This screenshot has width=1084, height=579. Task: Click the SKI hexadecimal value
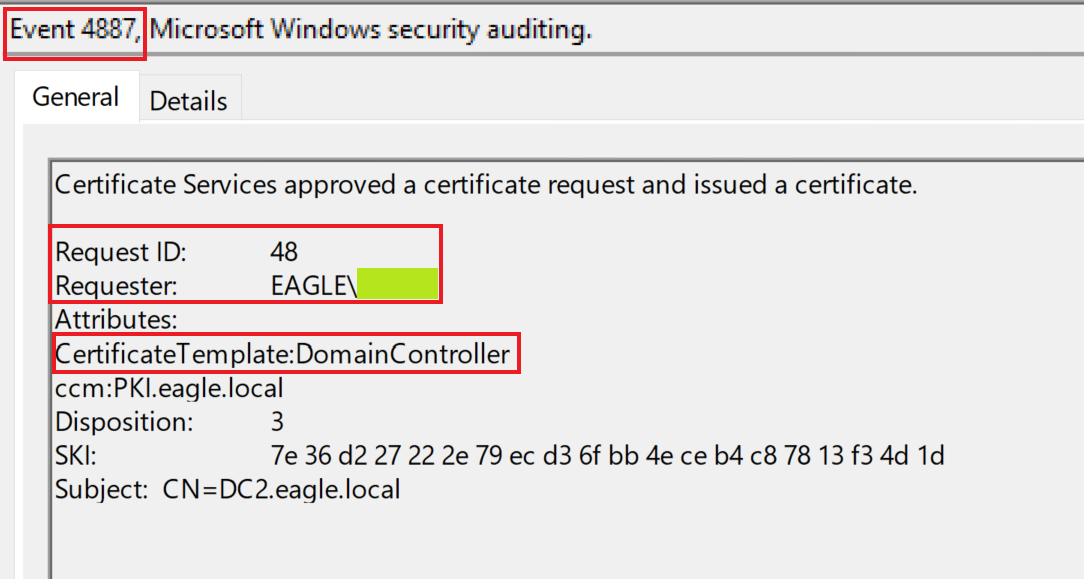point(607,456)
